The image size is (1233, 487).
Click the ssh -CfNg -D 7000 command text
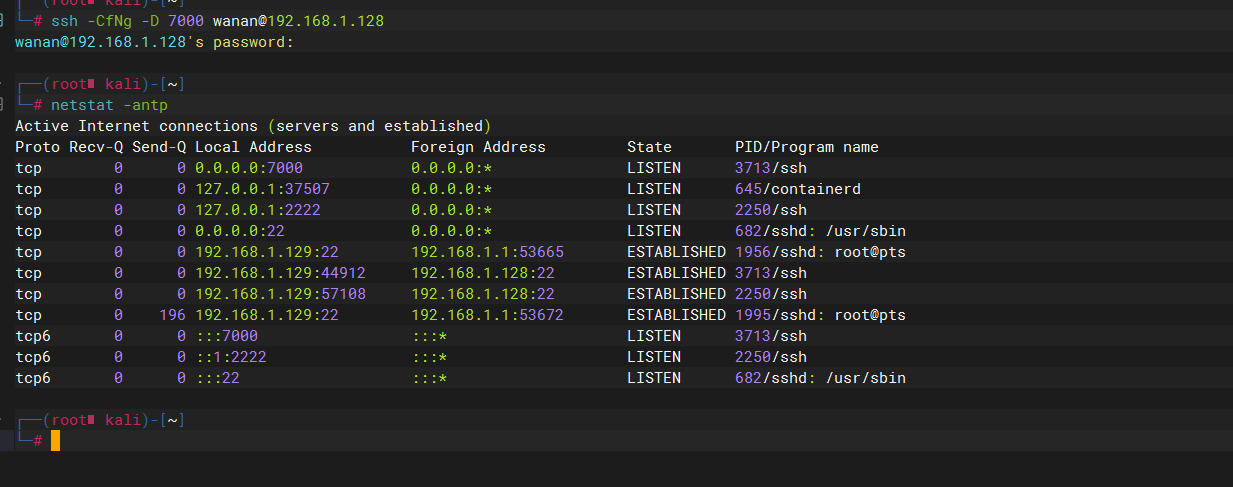click(217, 21)
